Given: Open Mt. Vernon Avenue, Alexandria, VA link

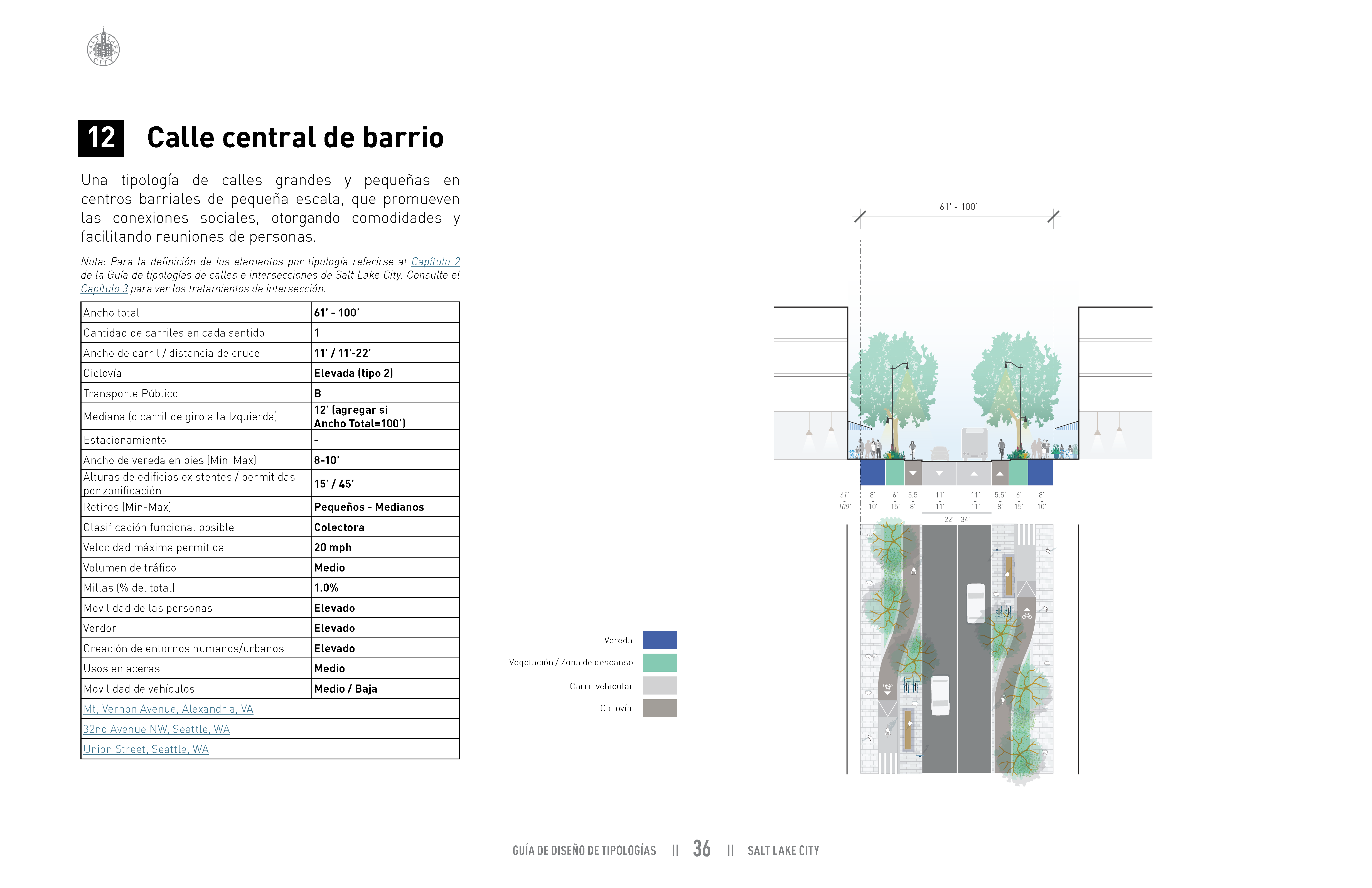Looking at the screenshot, I should (168, 709).
